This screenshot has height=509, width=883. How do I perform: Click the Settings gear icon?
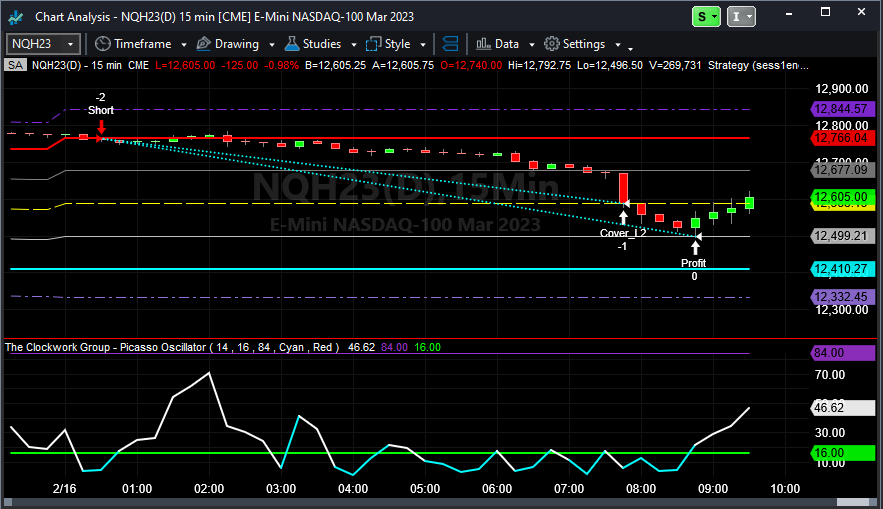click(x=552, y=44)
